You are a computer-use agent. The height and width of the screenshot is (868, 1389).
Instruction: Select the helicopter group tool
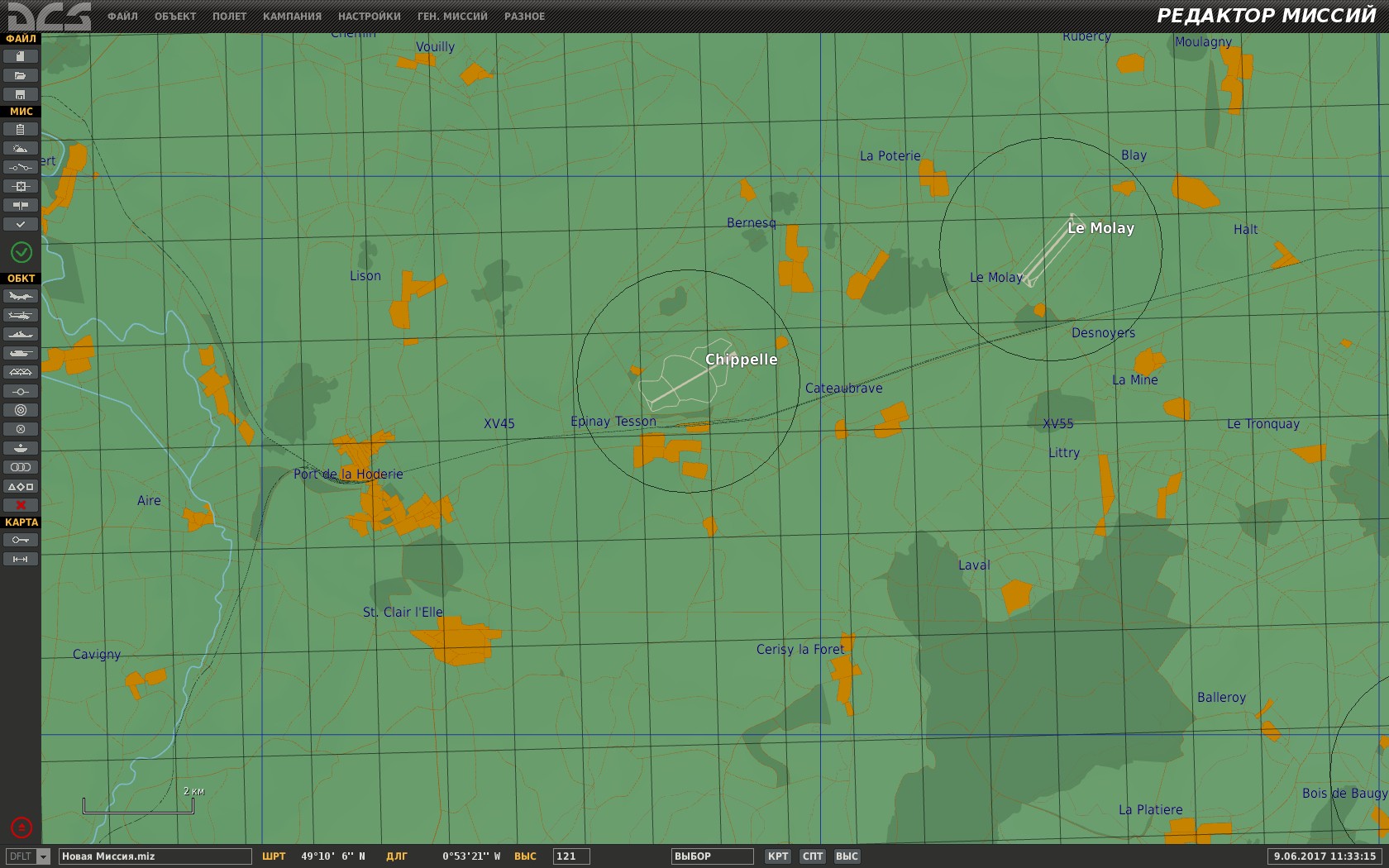[21, 315]
